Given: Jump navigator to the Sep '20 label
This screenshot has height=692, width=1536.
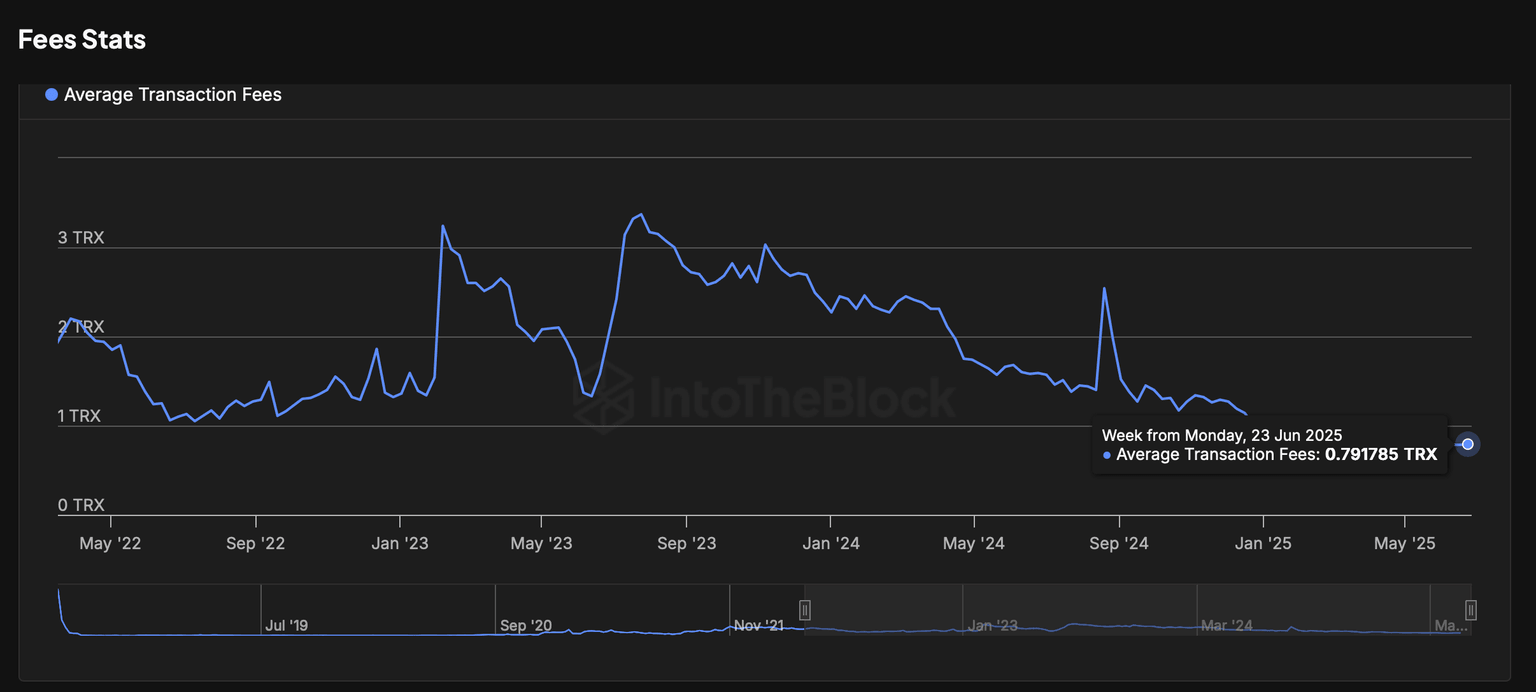Looking at the screenshot, I should point(526,626).
